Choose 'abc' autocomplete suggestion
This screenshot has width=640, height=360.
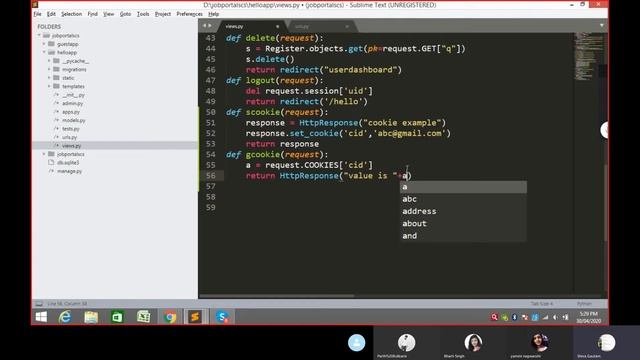[x=463, y=199]
